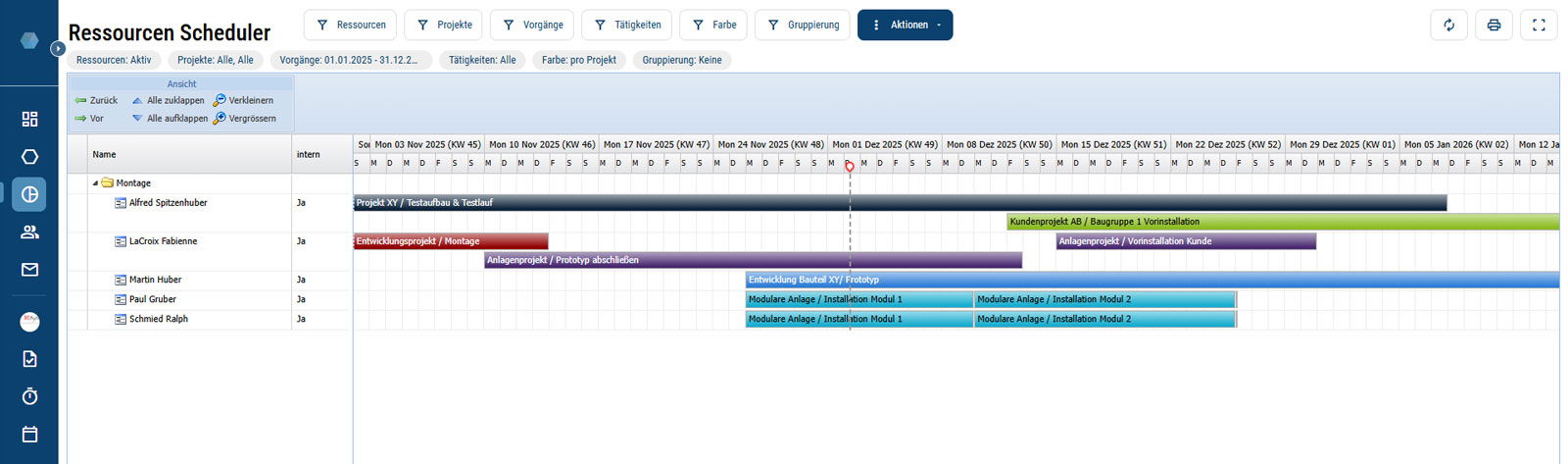Select the red 'Entwicklungsprojekt / Montage' bar
Image resolution: width=1568 pixels, height=464 pixels.
[x=450, y=241]
